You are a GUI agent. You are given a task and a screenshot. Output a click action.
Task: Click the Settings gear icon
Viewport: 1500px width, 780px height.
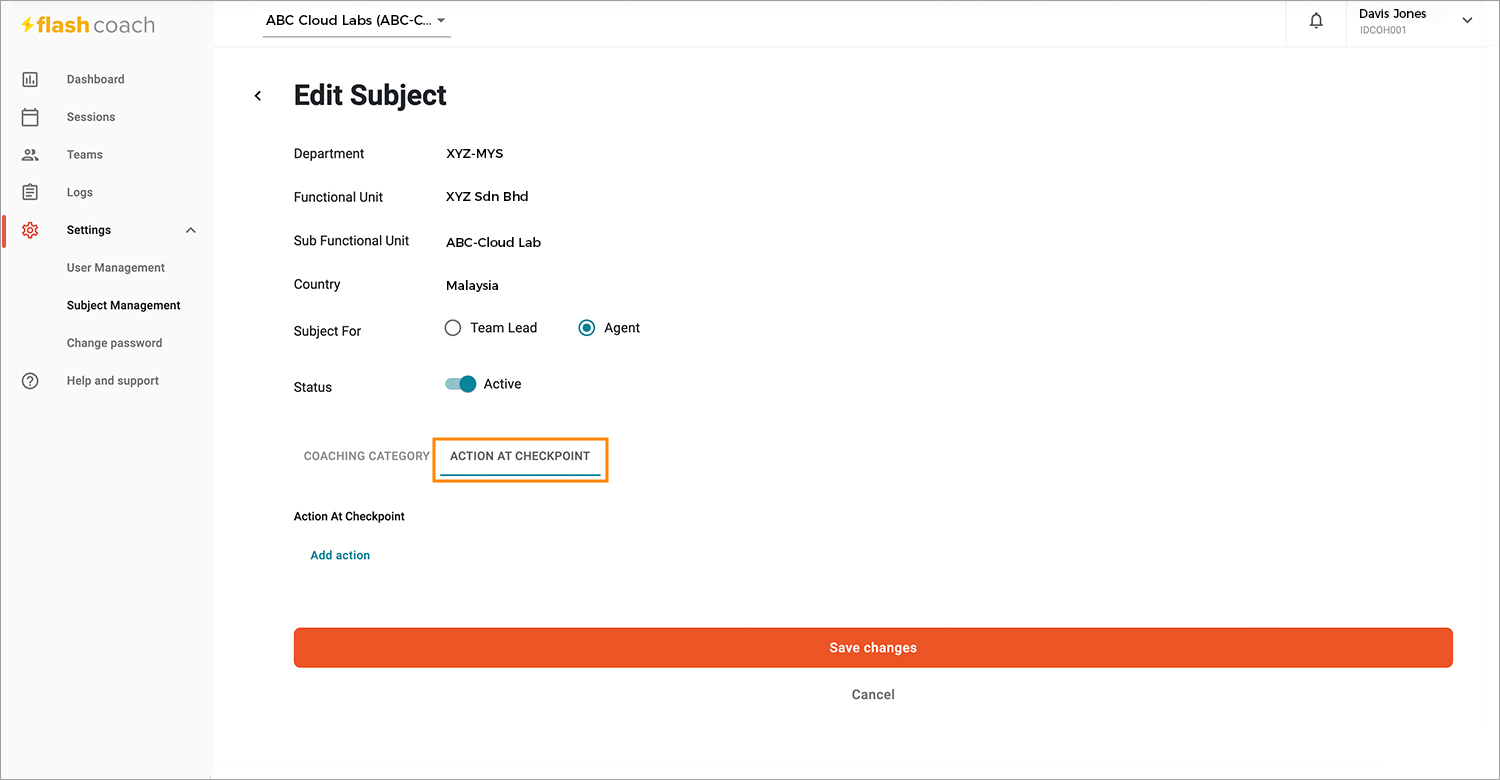[x=30, y=230]
